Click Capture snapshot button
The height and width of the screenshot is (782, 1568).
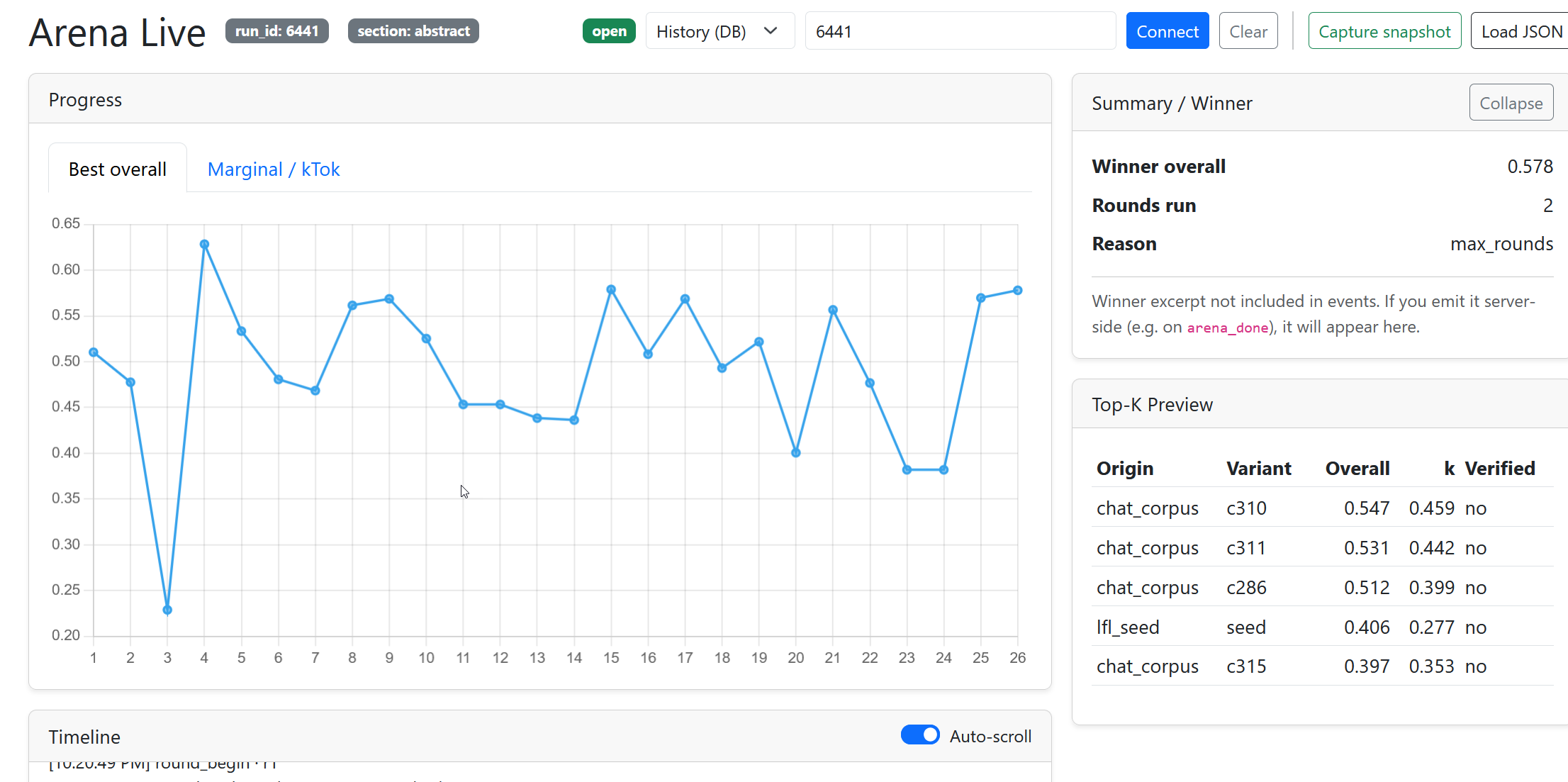tap(1384, 31)
